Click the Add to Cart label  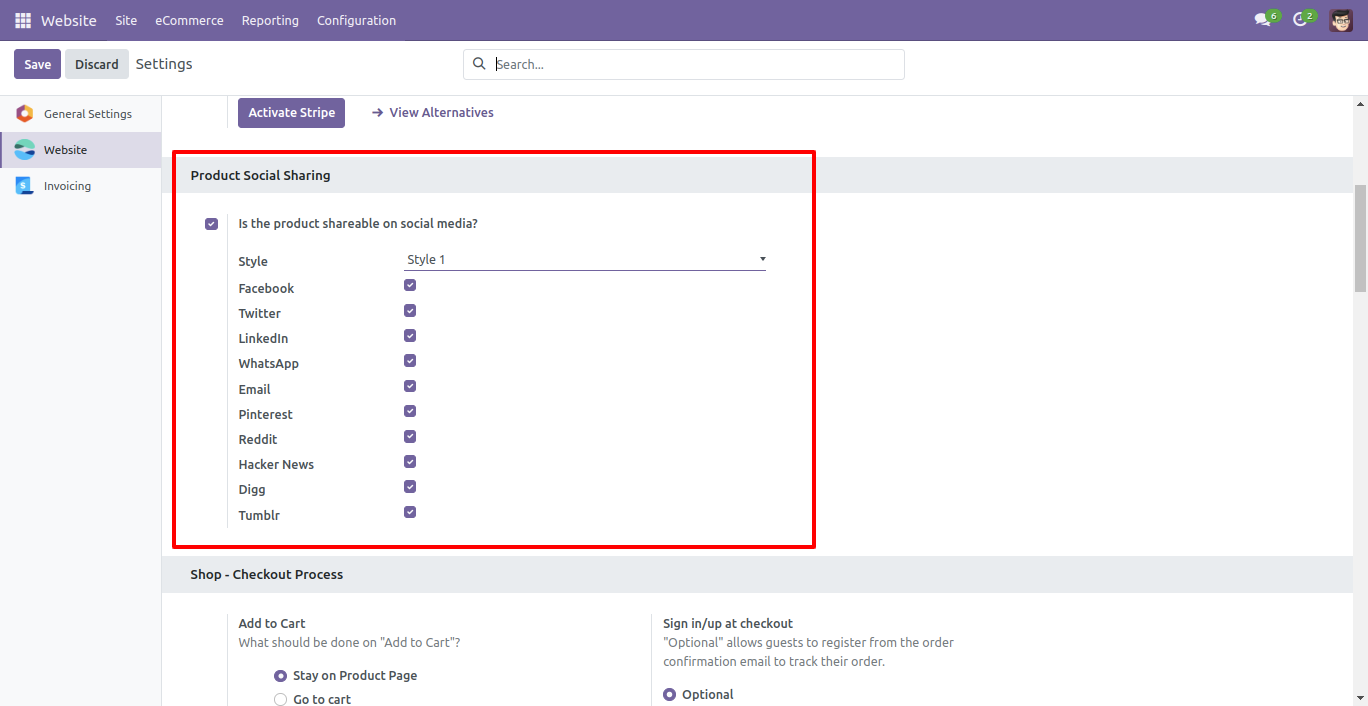272,623
